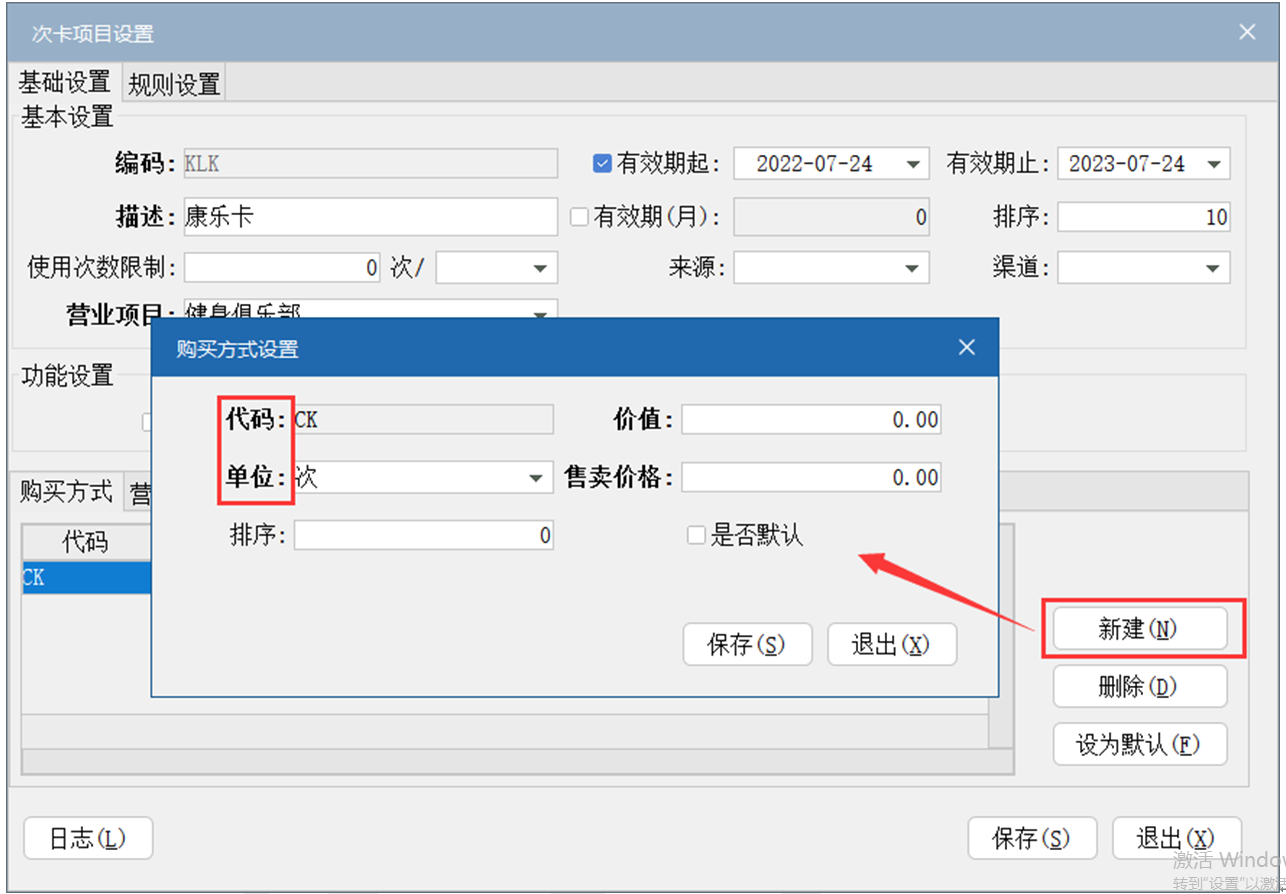Open the 购买方式 tab
This screenshot has height=894, width=1286.
67,491
